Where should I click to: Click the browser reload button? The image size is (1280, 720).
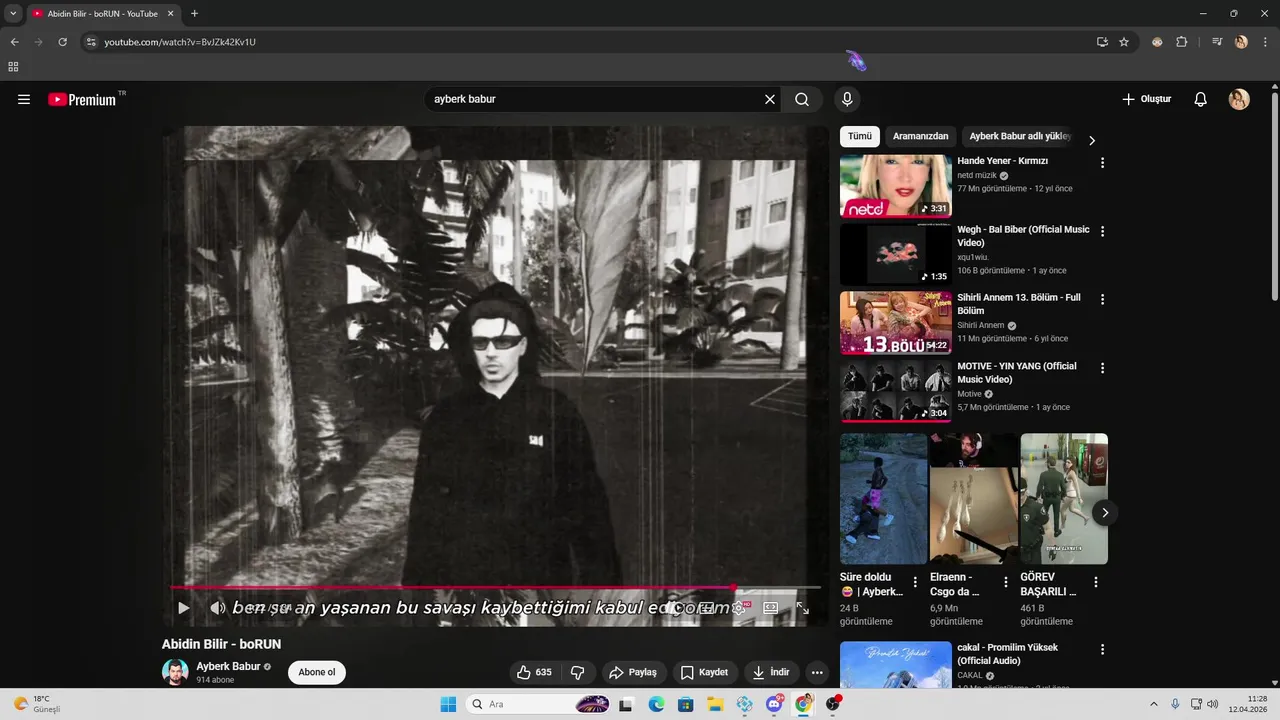point(62,42)
